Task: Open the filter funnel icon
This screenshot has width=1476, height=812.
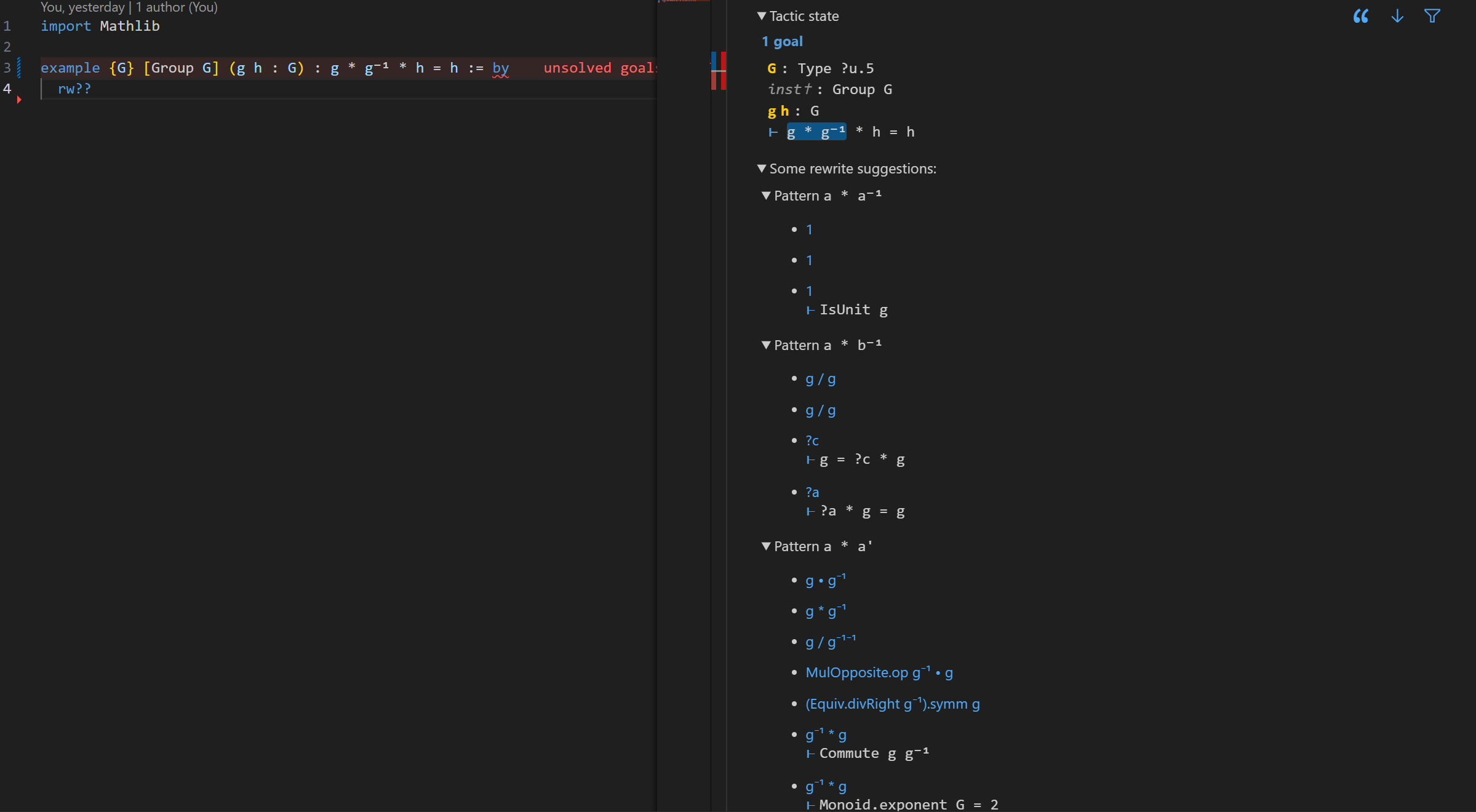Action: pos(1432,16)
